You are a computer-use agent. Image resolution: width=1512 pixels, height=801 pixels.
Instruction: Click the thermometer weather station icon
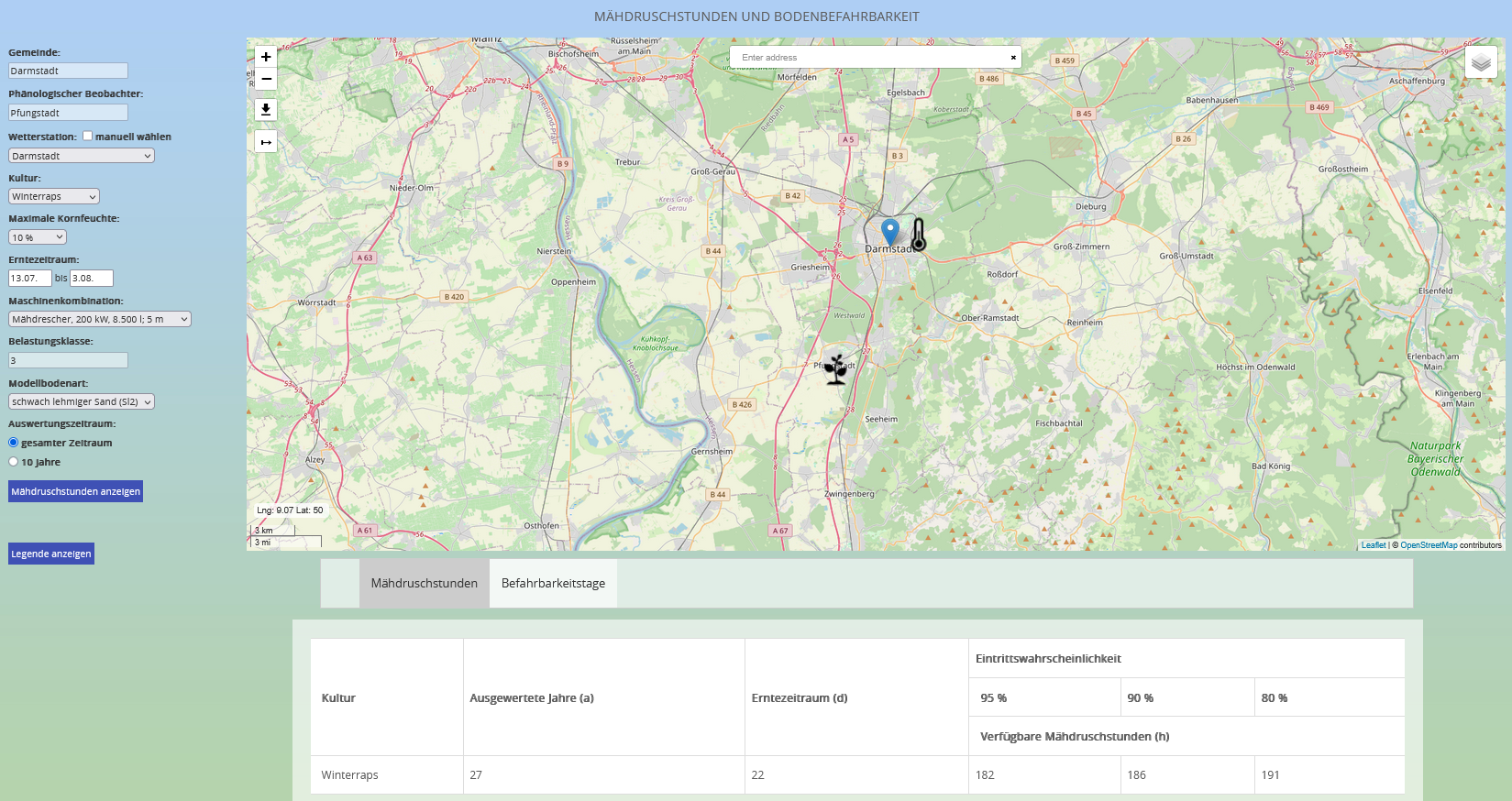[919, 235]
